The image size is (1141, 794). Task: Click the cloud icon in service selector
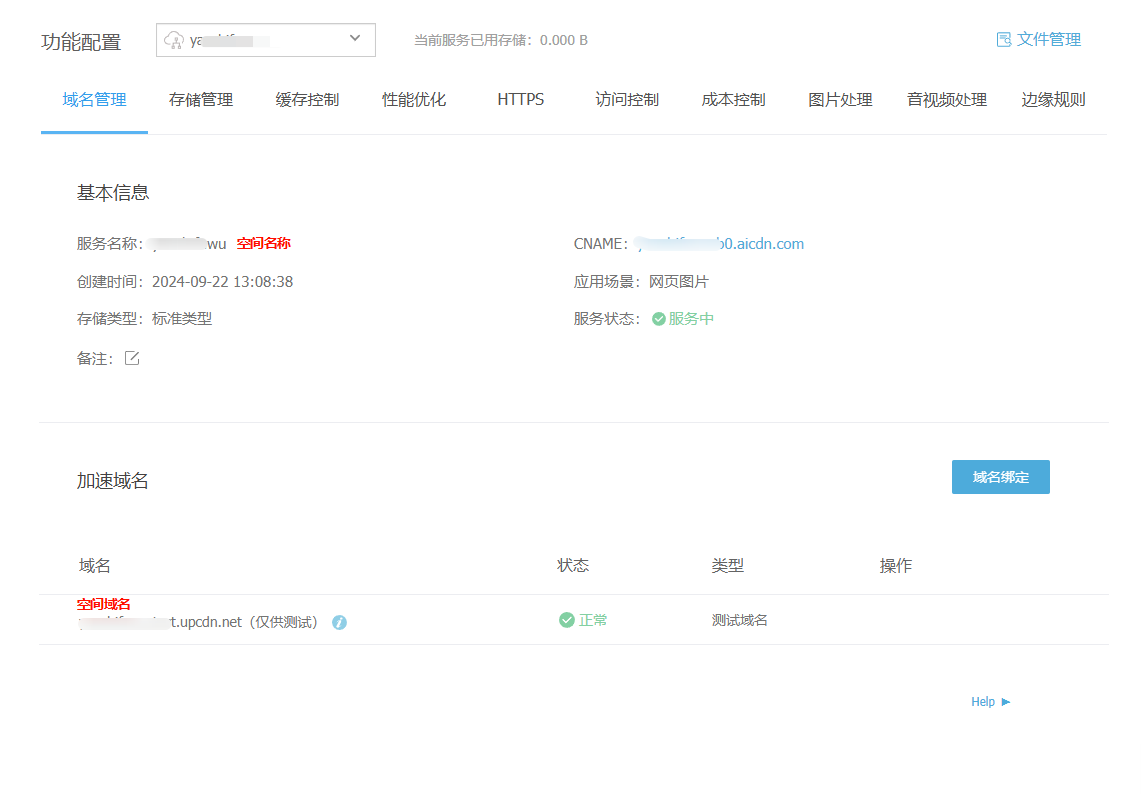coord(174,40)
